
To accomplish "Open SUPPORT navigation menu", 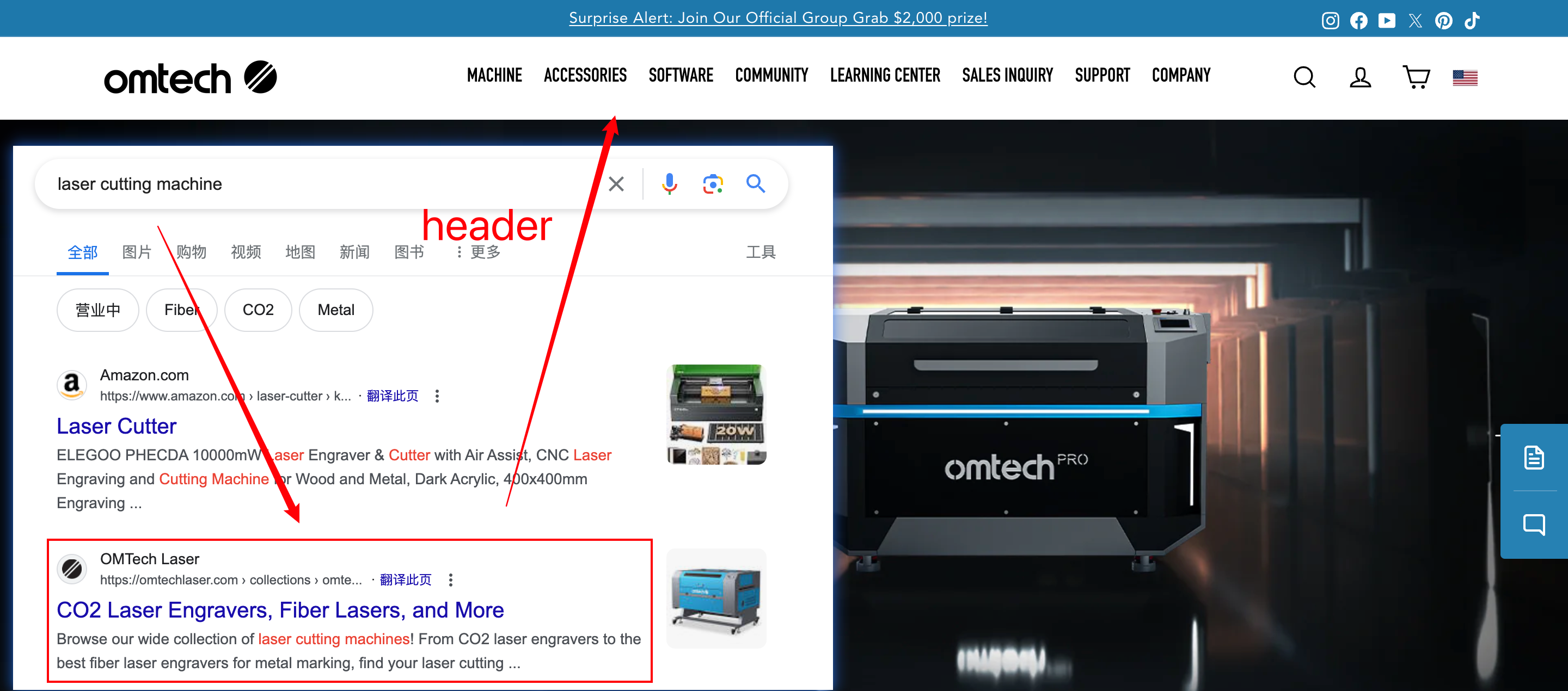I will [x=1102, y=76].
